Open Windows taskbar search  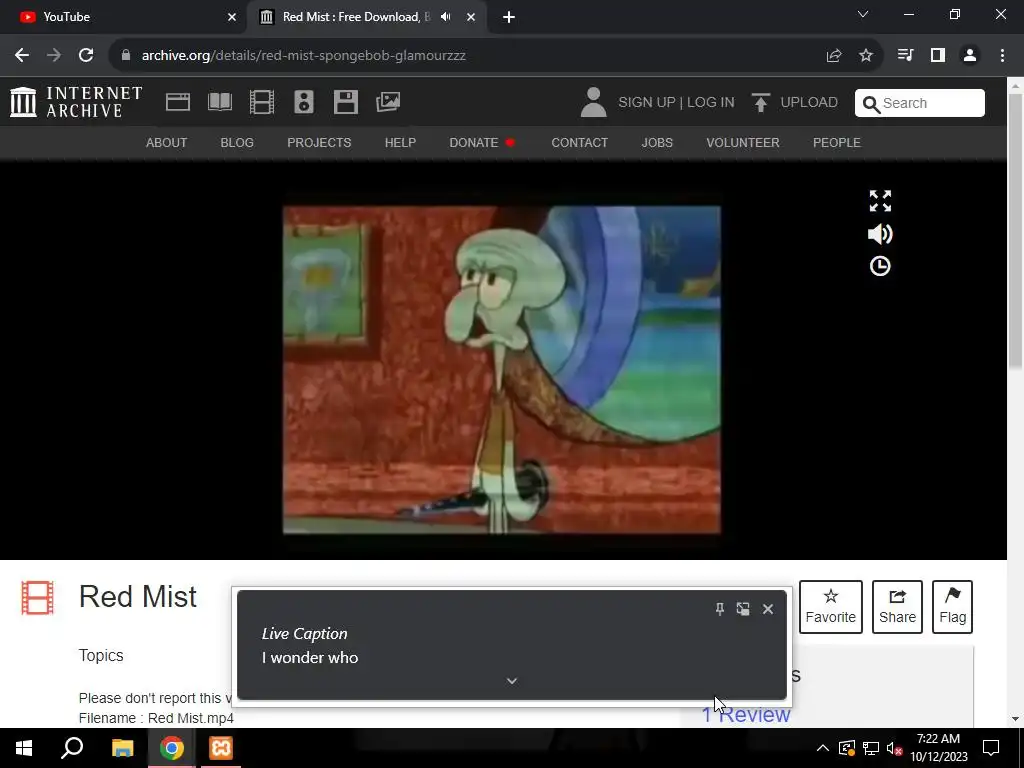tap(72, 748)
